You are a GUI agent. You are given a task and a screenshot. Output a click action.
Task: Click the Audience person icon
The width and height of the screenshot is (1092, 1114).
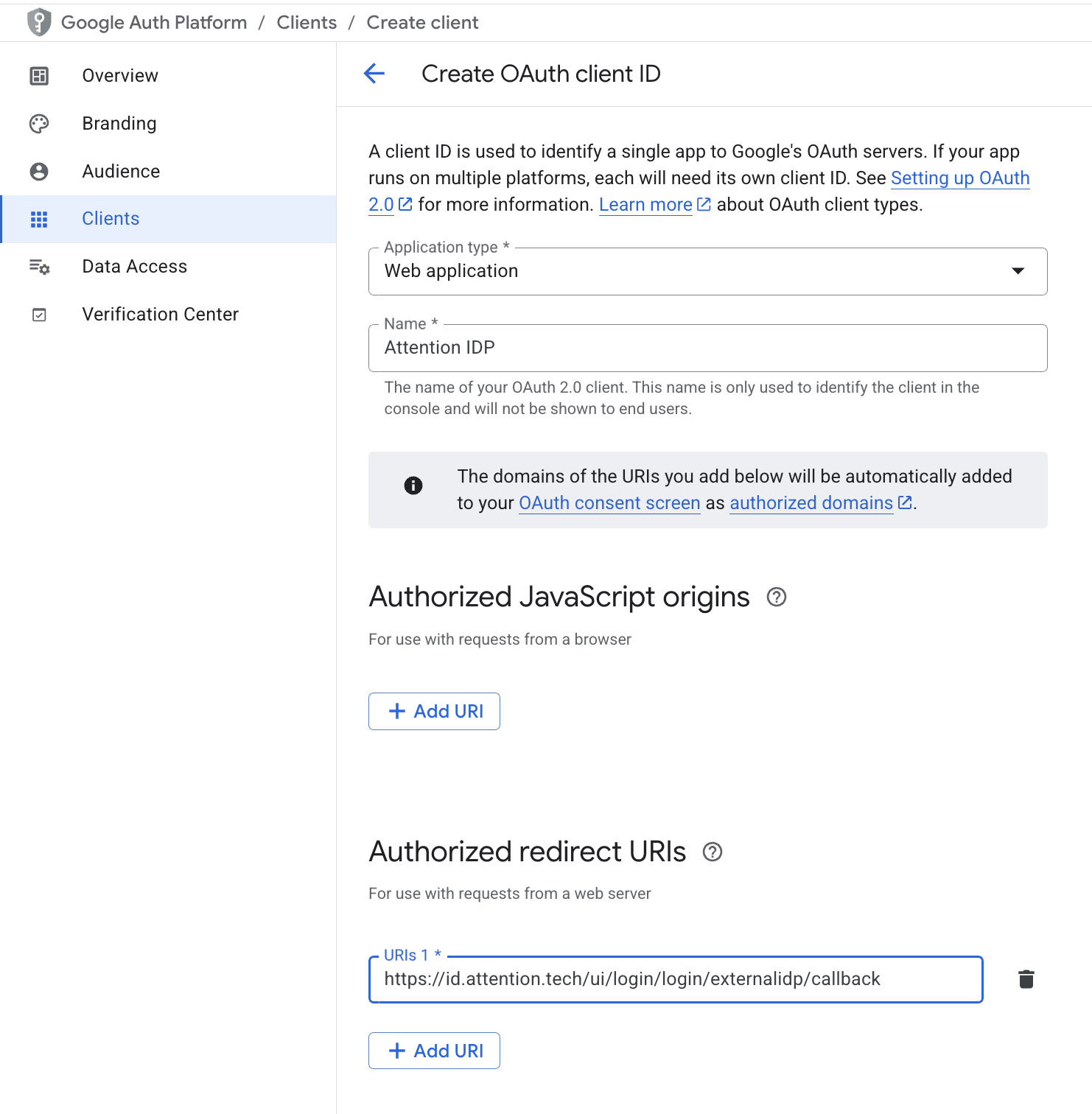pyautogui.click(x=39, y=171)
